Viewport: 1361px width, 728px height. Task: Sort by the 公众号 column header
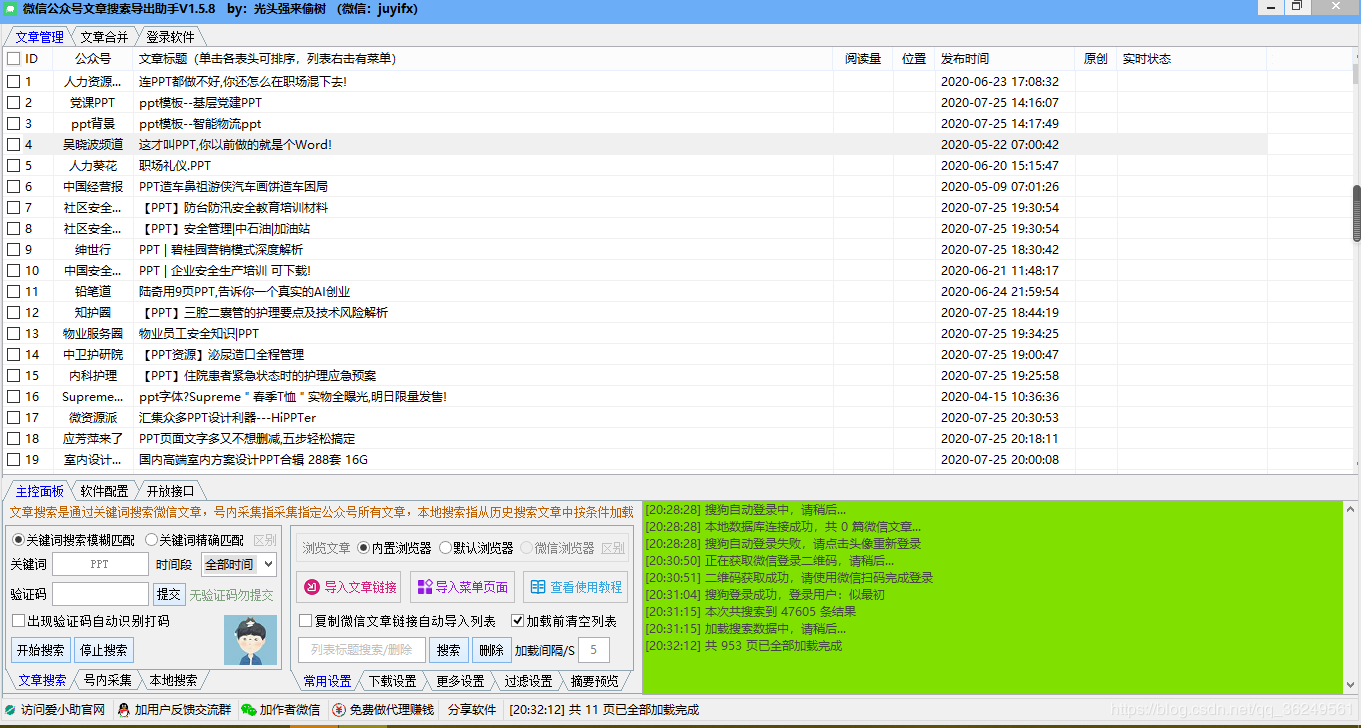[x=93, y=59]
